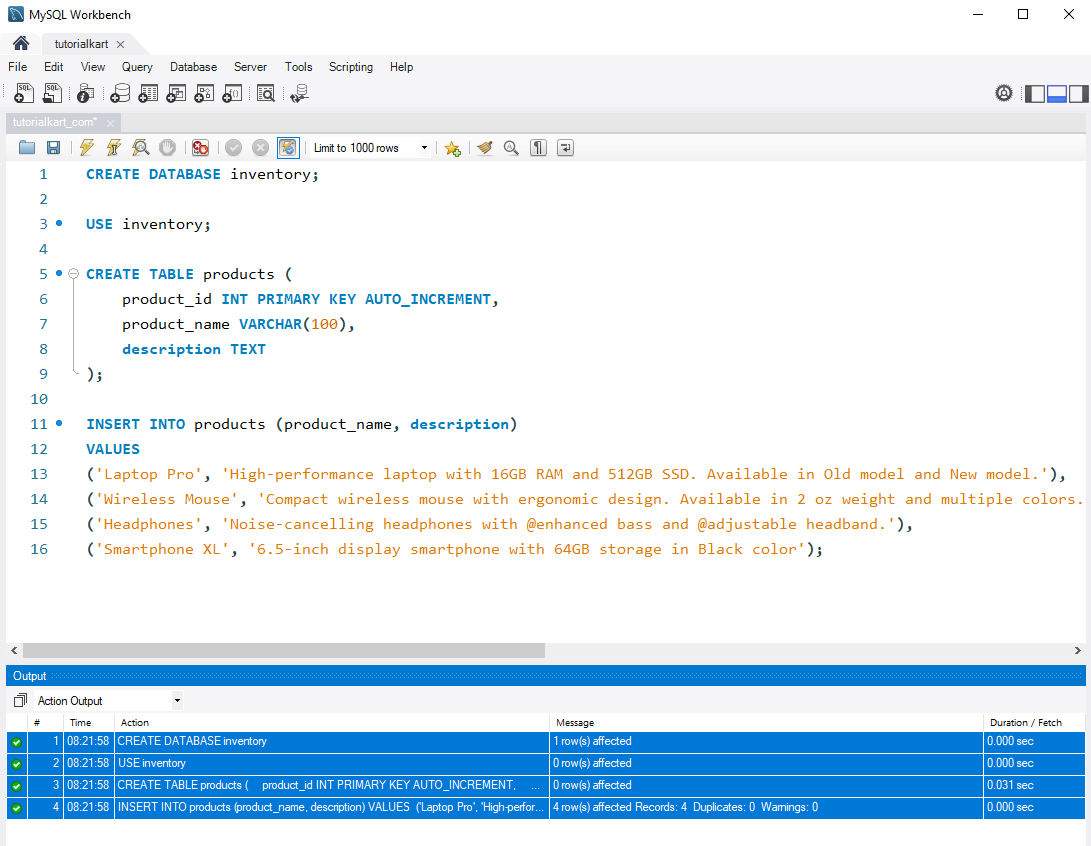
Task: Expand the CREATE TABLE statement fold marker
Action: (73, 273)
